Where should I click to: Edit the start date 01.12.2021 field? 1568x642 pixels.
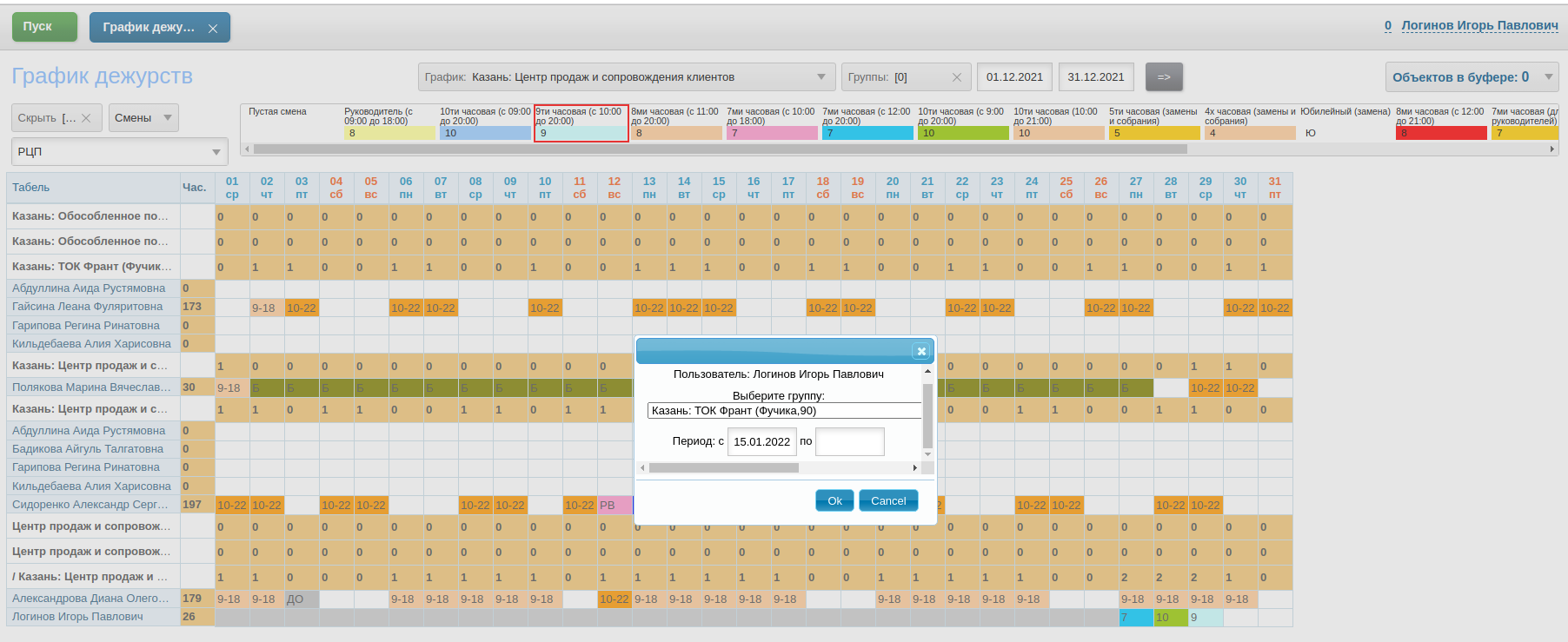[1014, 77]
